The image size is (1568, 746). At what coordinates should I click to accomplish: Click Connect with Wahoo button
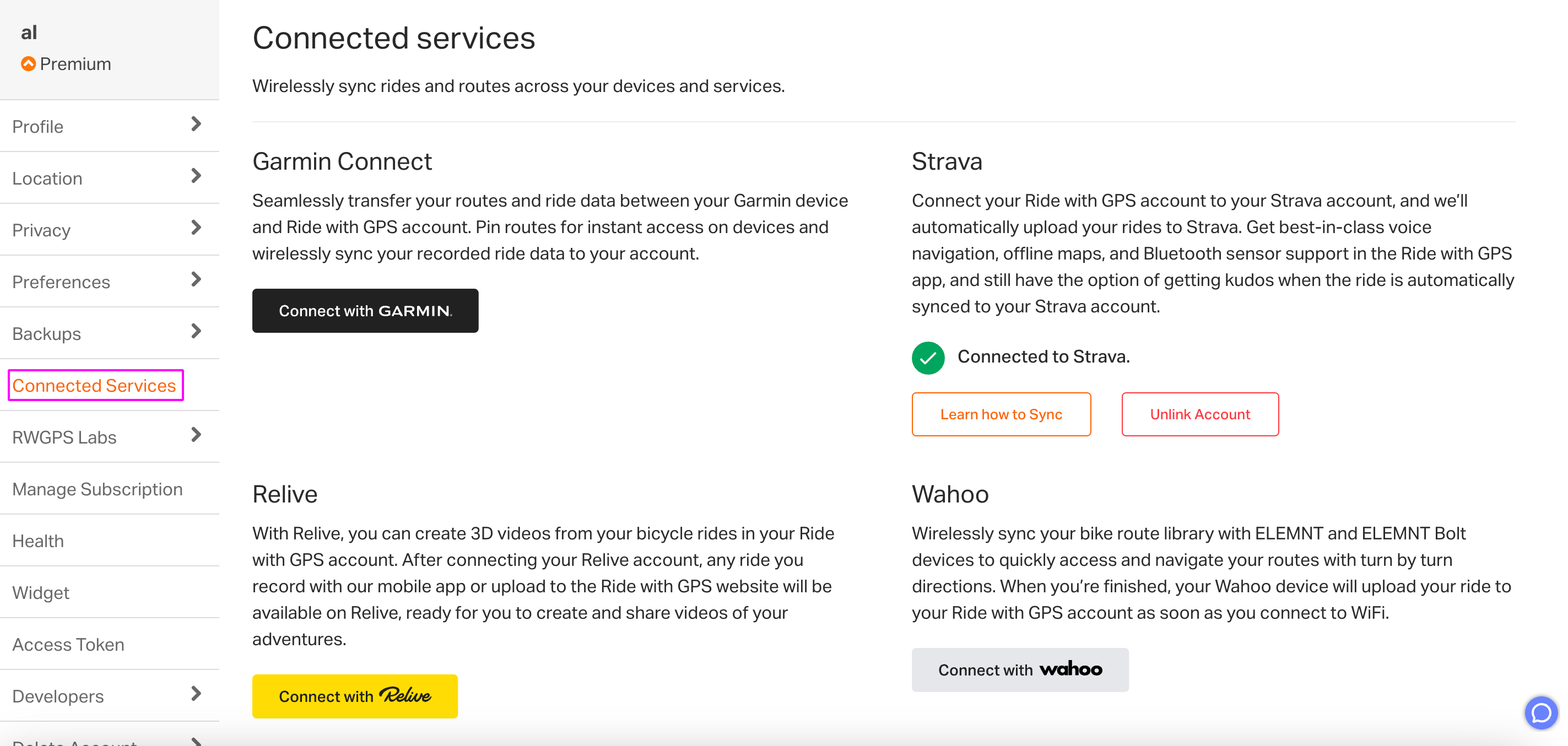[x=1020, y=670]
